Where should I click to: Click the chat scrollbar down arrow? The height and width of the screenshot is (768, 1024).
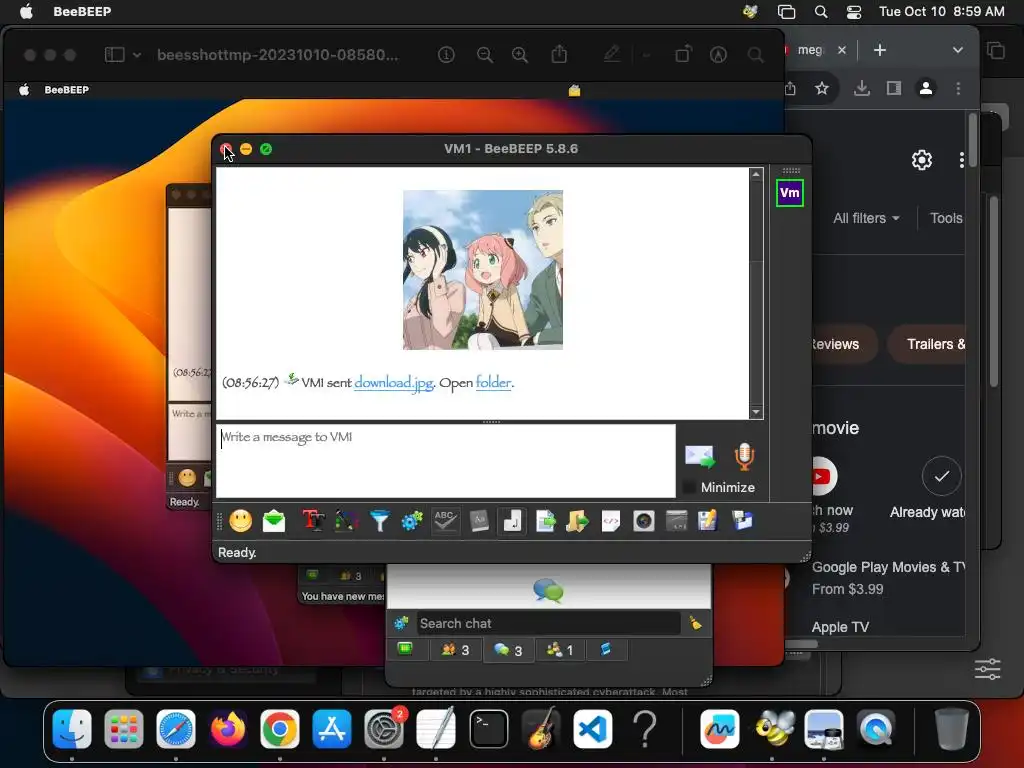[x=756, y=412]
